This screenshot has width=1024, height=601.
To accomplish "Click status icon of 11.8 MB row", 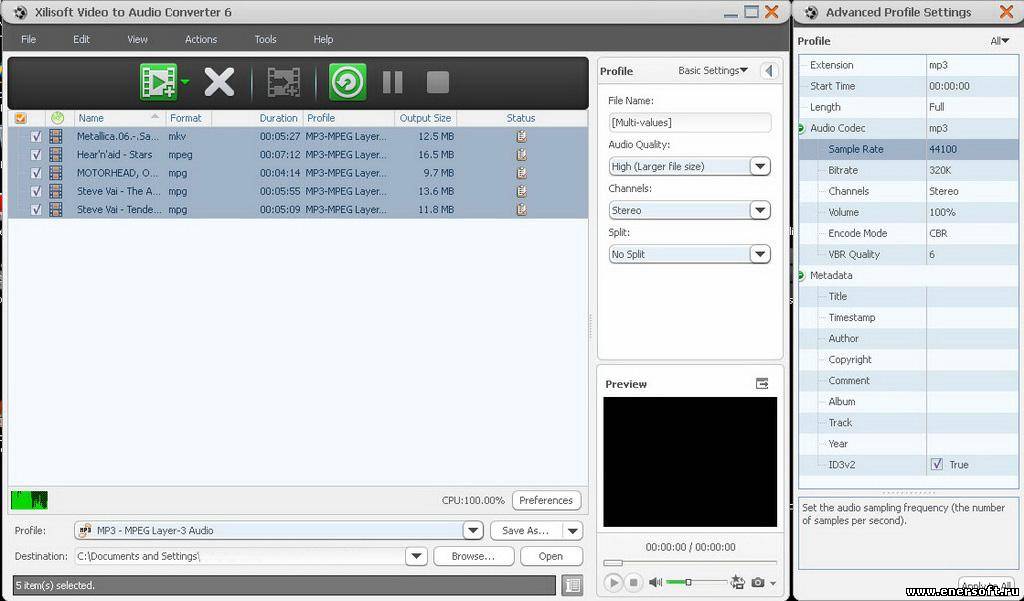I will (x=521, y=210).
